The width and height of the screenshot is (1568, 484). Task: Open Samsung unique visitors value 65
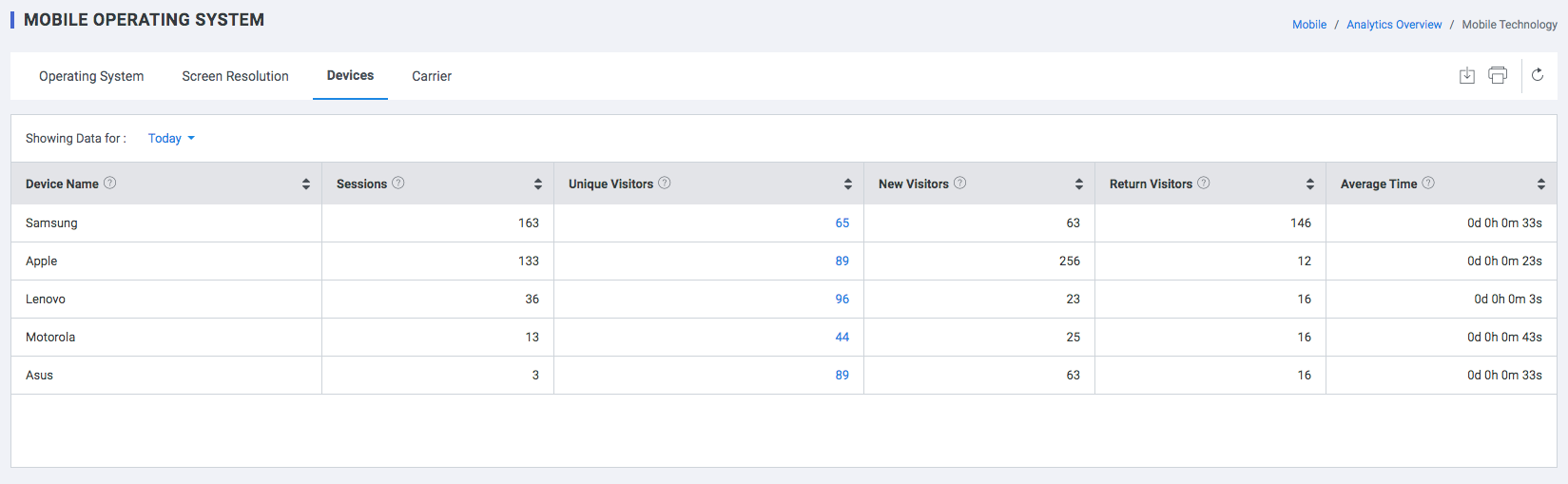pos(842,223)
